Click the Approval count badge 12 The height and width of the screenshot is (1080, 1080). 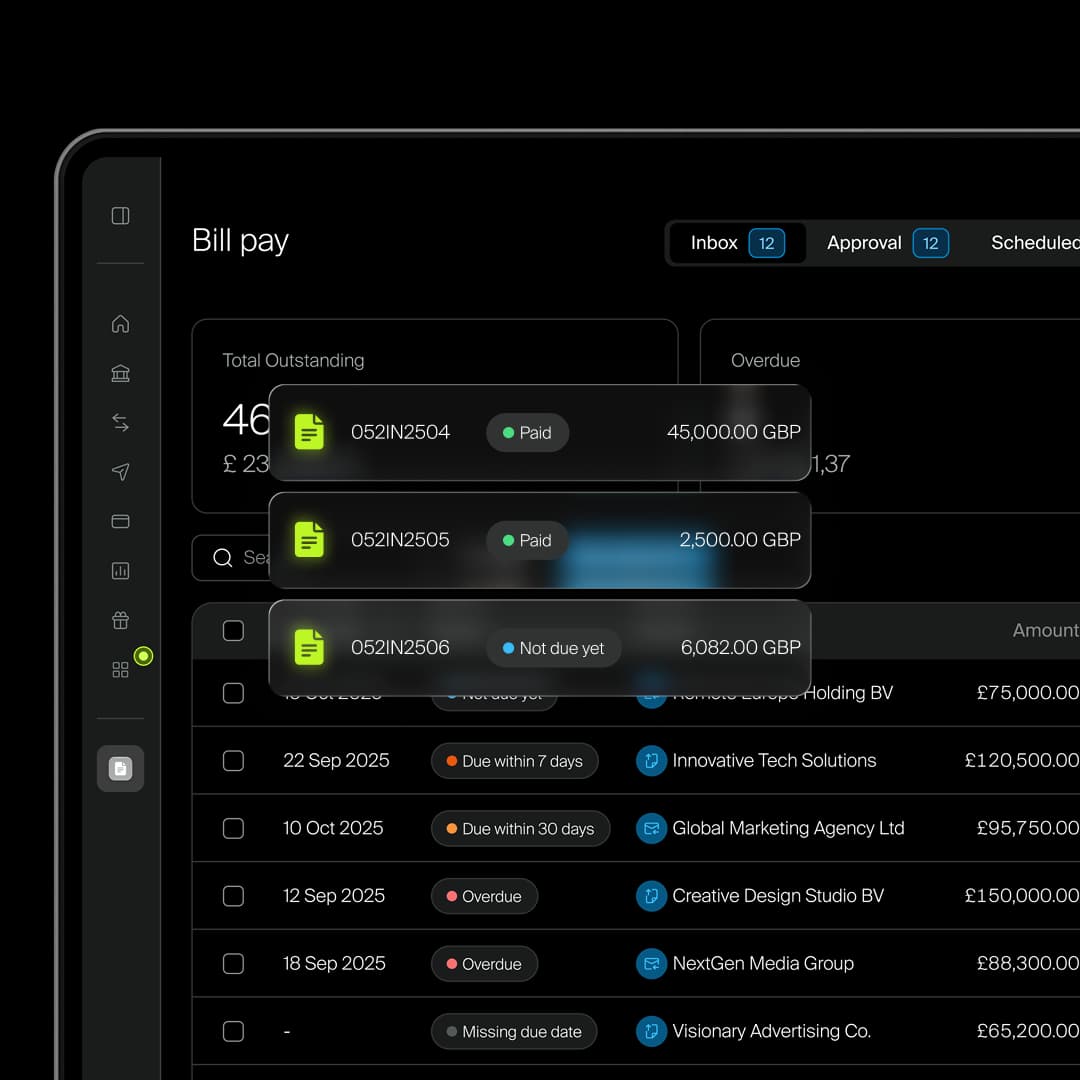coord(931,243)
